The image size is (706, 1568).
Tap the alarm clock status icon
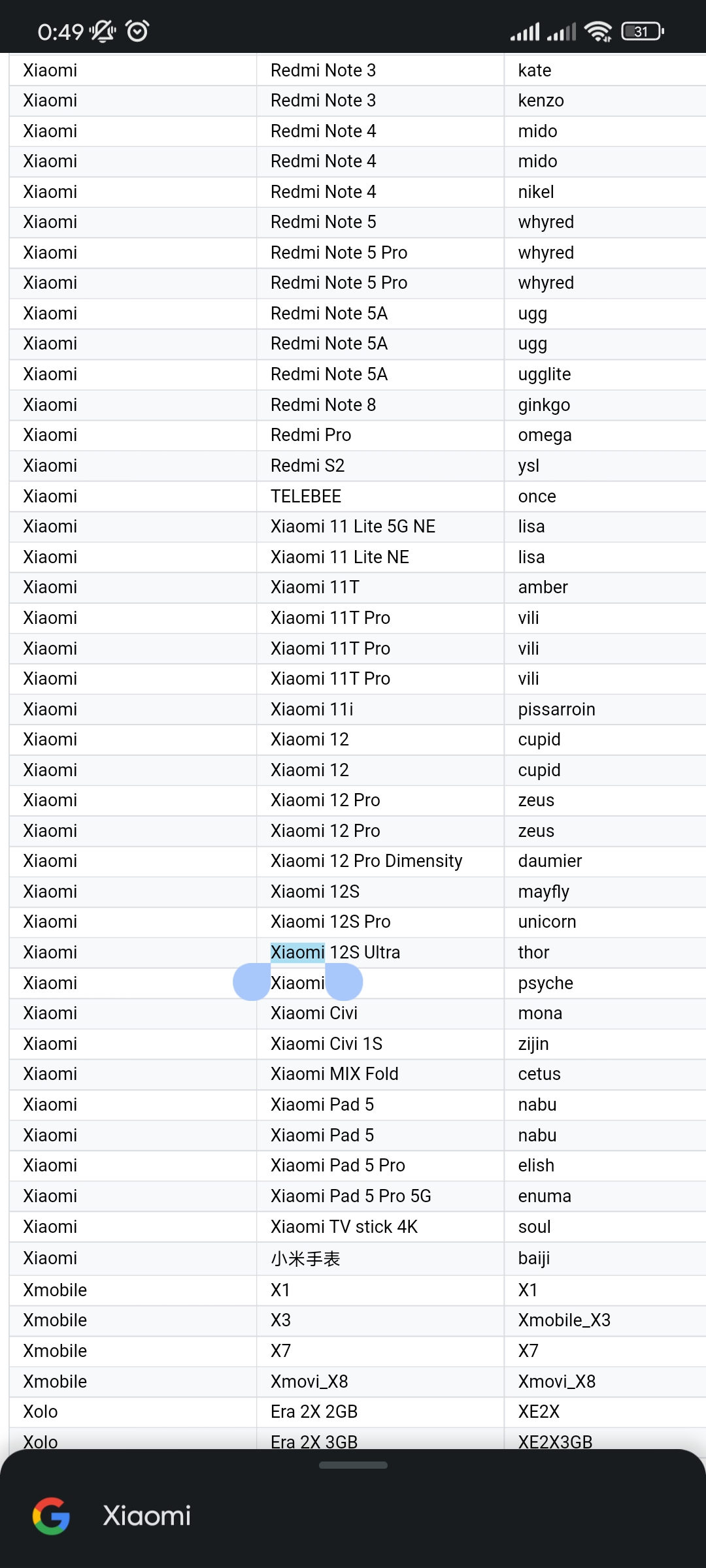[137, 31]
